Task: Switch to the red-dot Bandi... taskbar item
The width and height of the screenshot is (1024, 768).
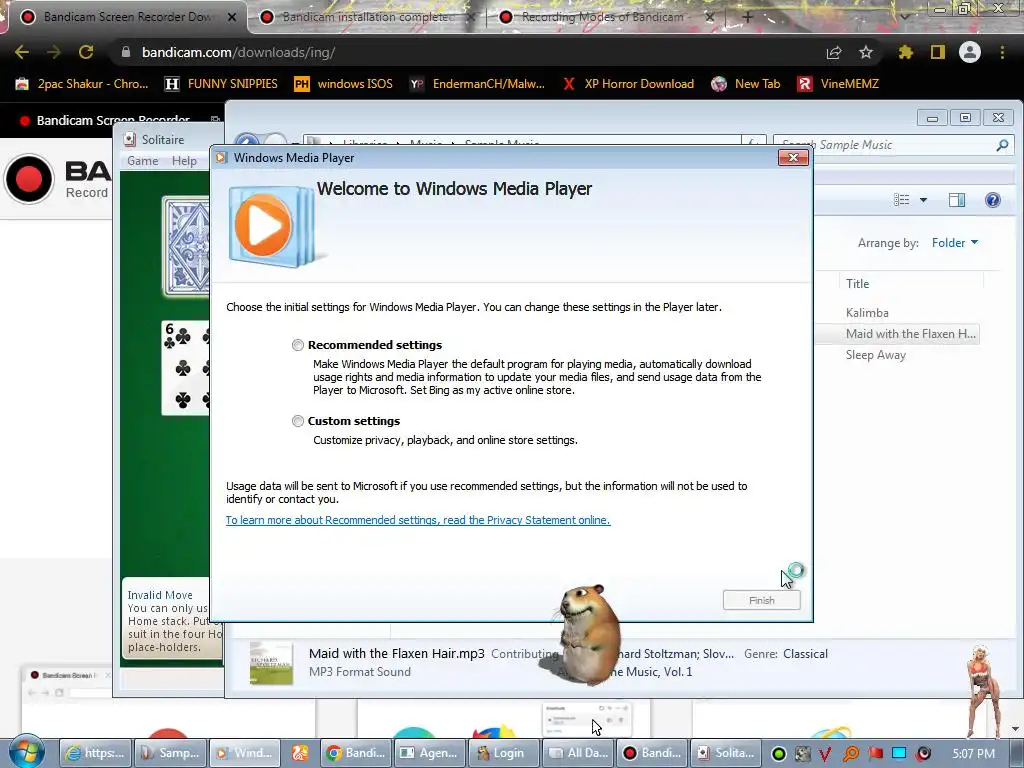Action: point(652,753)
